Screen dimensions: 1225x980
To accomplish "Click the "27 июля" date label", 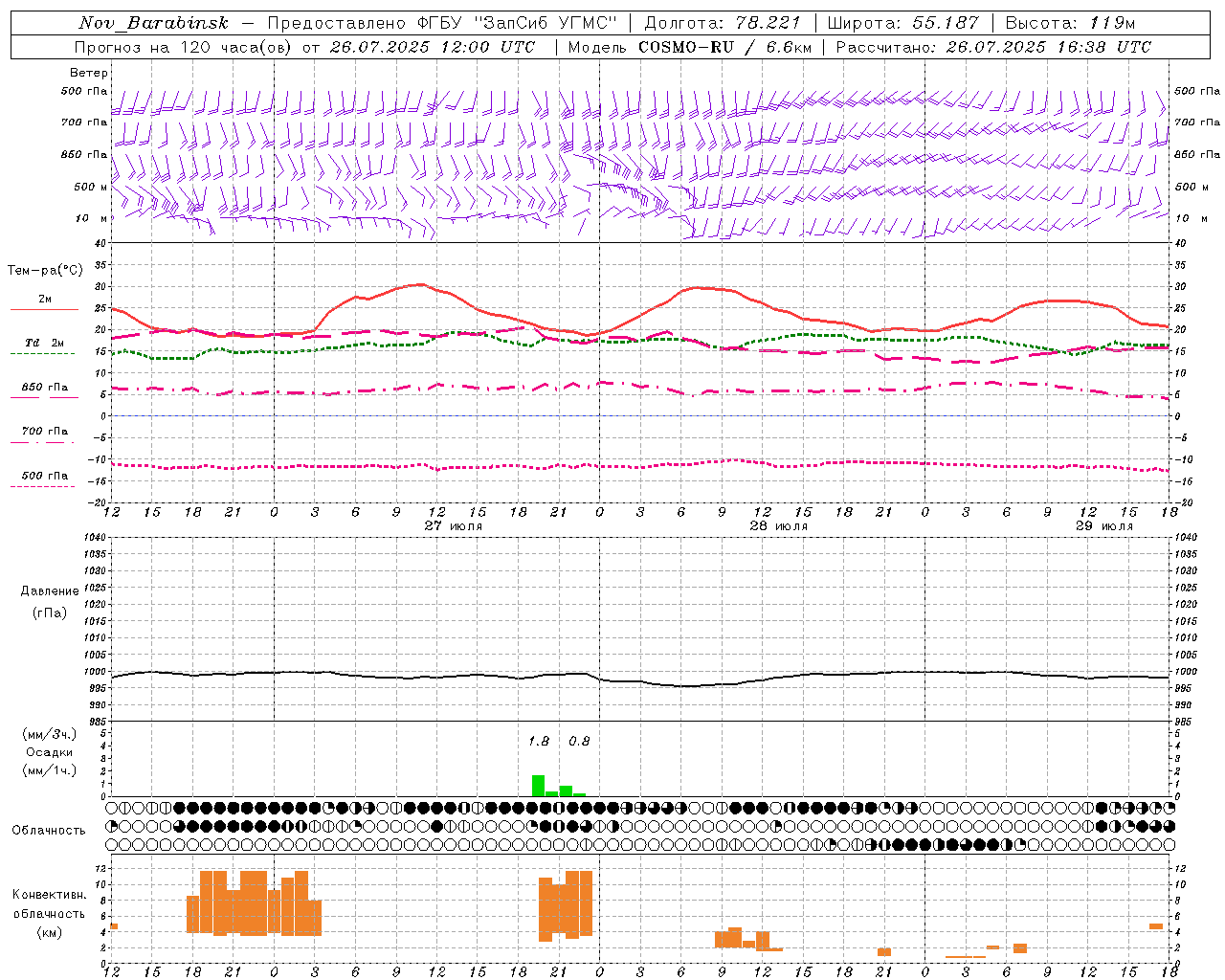I will [454, 526].
